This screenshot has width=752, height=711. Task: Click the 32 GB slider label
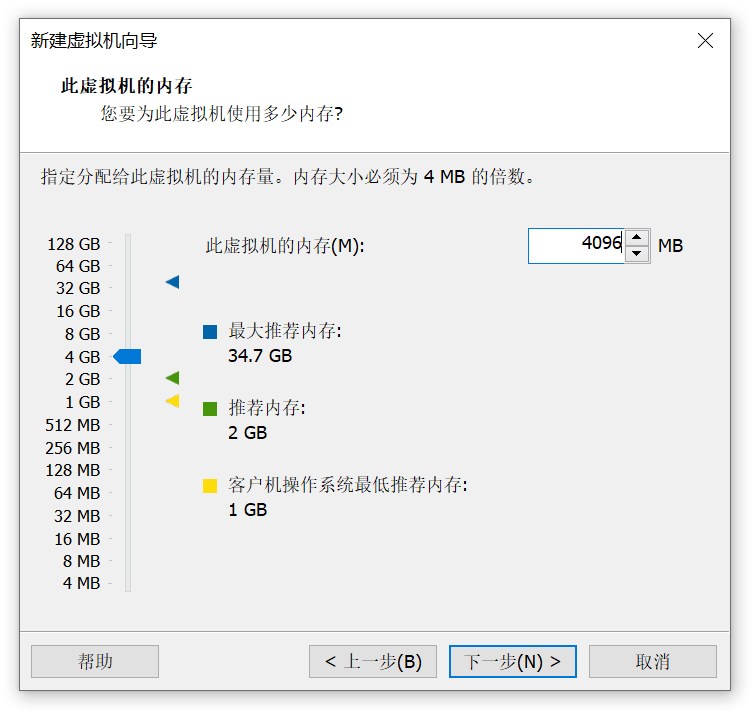coord(78,288)
